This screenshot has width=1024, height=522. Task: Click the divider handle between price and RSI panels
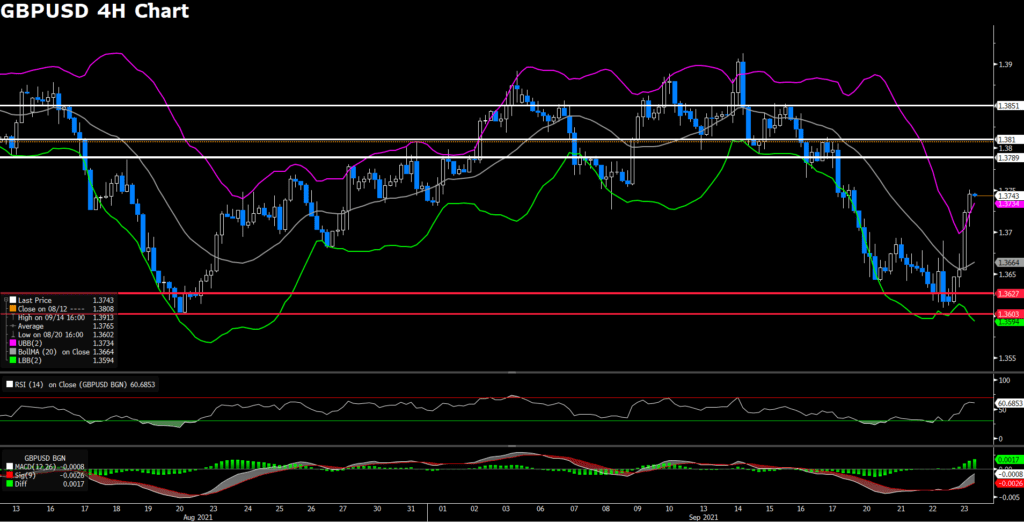point(512,372)
